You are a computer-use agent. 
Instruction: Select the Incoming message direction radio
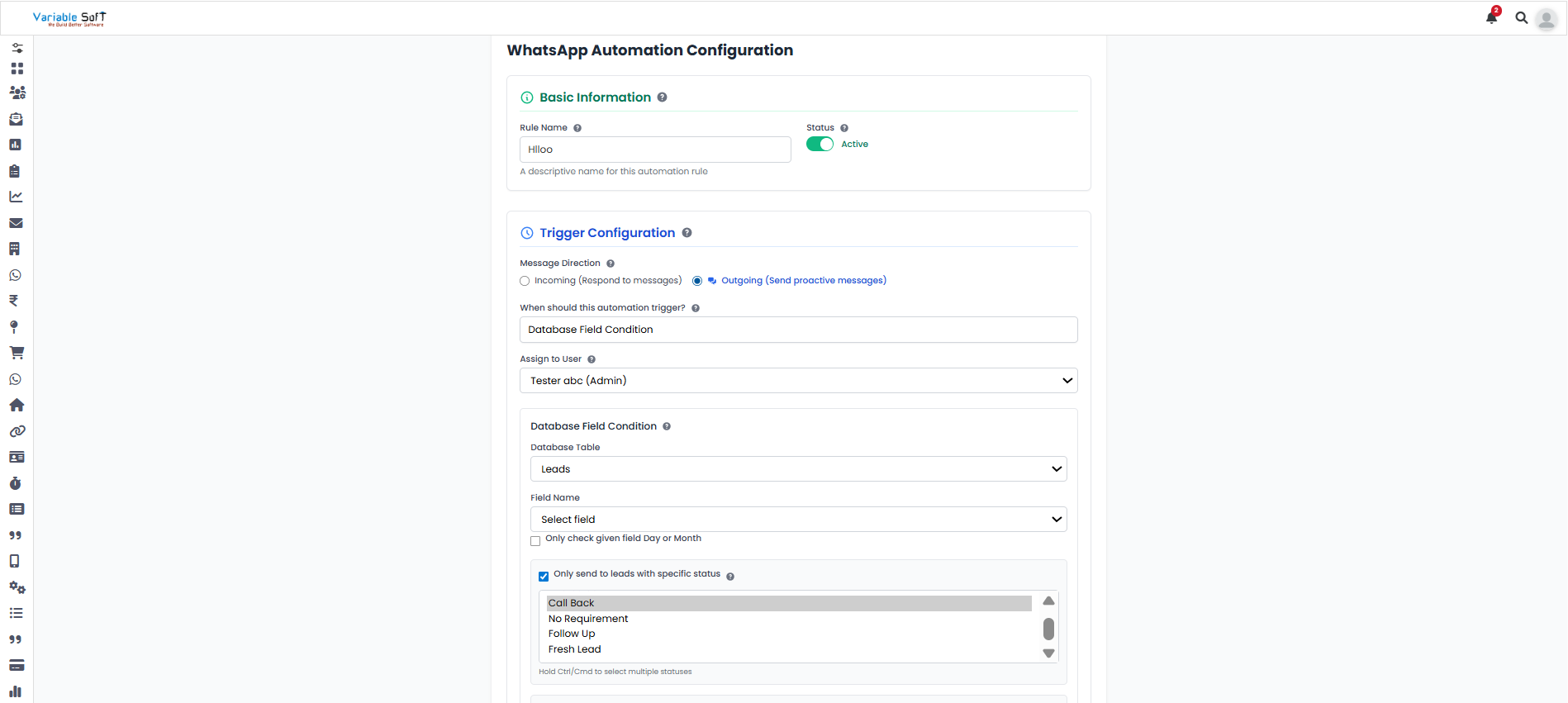pos(525,281)
